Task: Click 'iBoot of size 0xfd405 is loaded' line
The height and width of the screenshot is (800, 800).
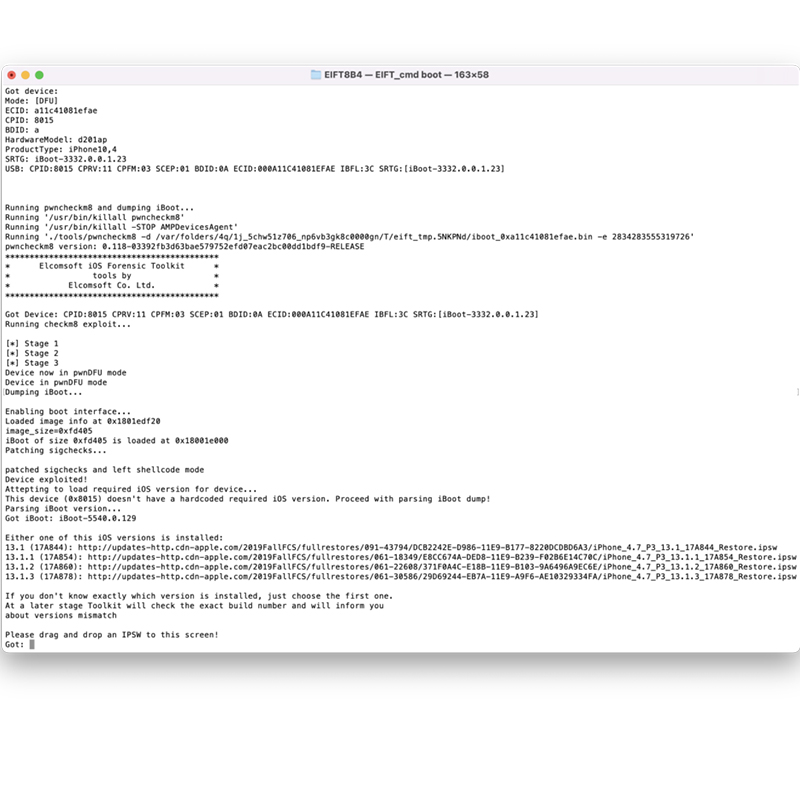Action: (x=117, y=440)
